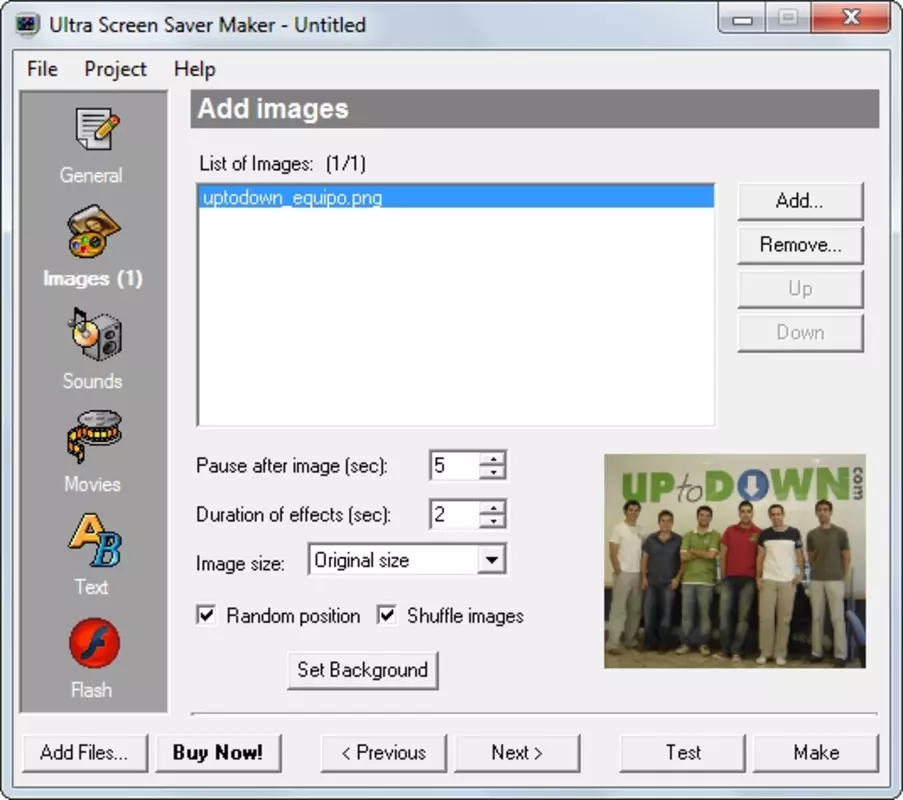Advance with the Next button
903x800 pixels.
pyautogui.click(x=517, y=753)
